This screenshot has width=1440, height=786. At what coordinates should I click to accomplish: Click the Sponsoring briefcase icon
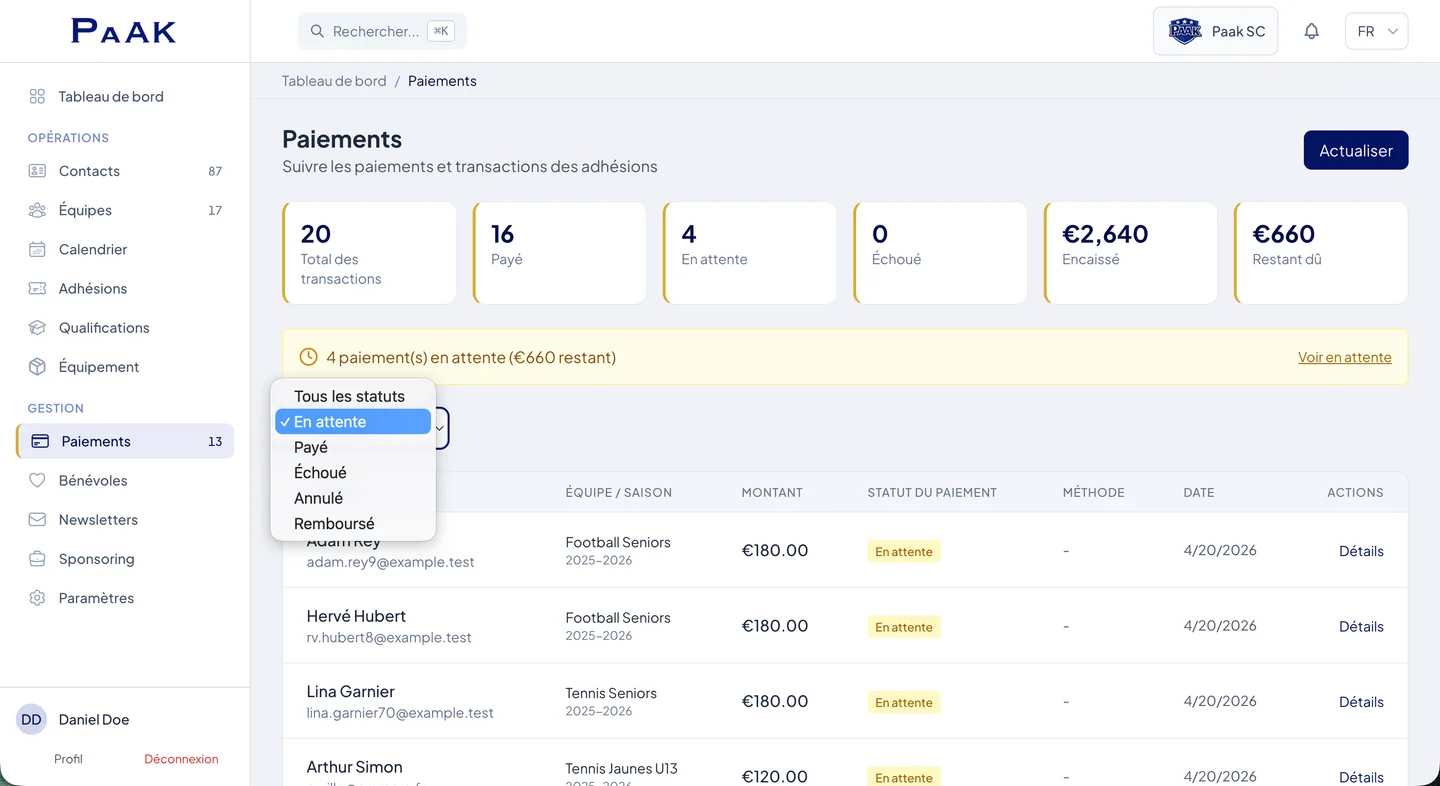tap(37, 559)
